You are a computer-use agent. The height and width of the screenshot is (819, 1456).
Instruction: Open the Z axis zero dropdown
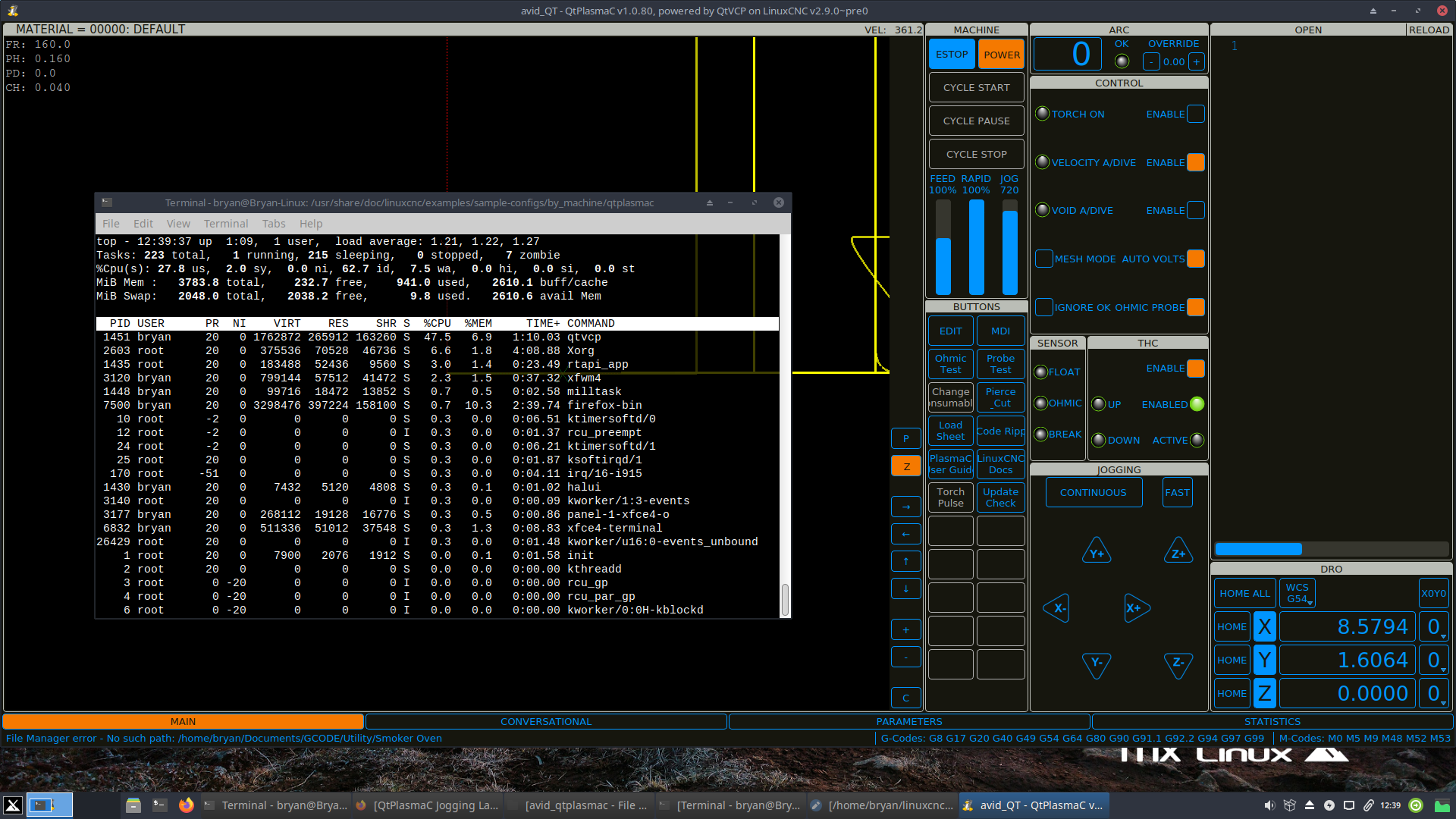[1433, 693]
